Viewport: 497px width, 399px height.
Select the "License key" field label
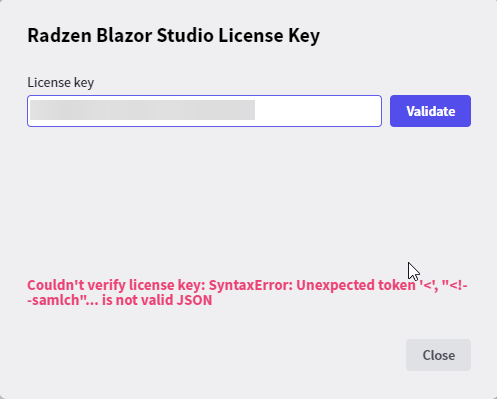(x=61, y=82)
